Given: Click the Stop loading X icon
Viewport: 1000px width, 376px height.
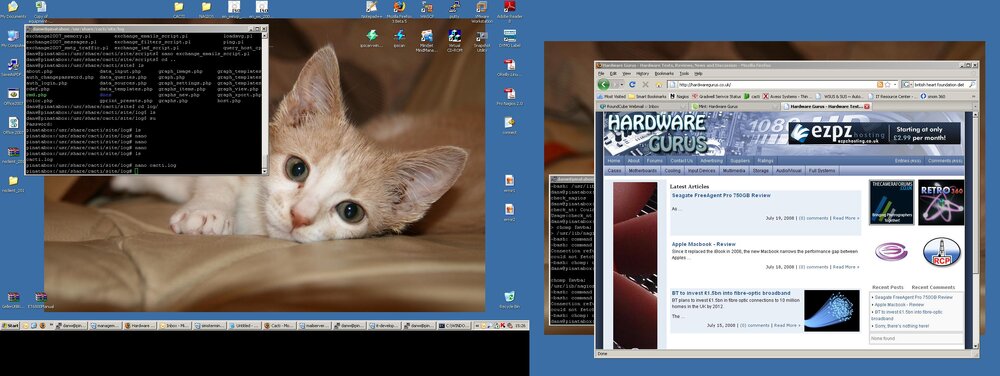Looking at the screenshot, I should (645, 84).
